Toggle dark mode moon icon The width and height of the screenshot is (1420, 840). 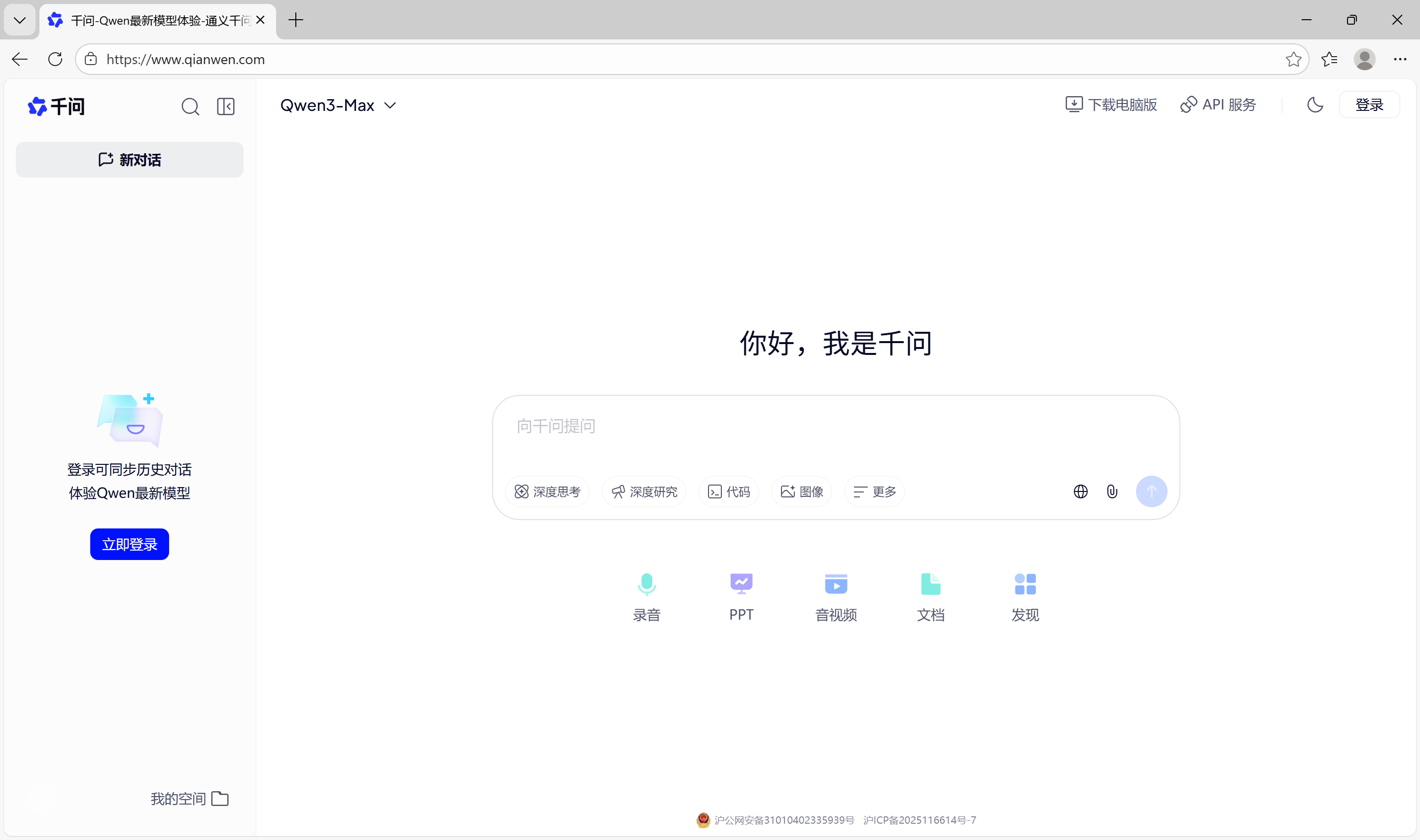click(x=1314, y=105)
